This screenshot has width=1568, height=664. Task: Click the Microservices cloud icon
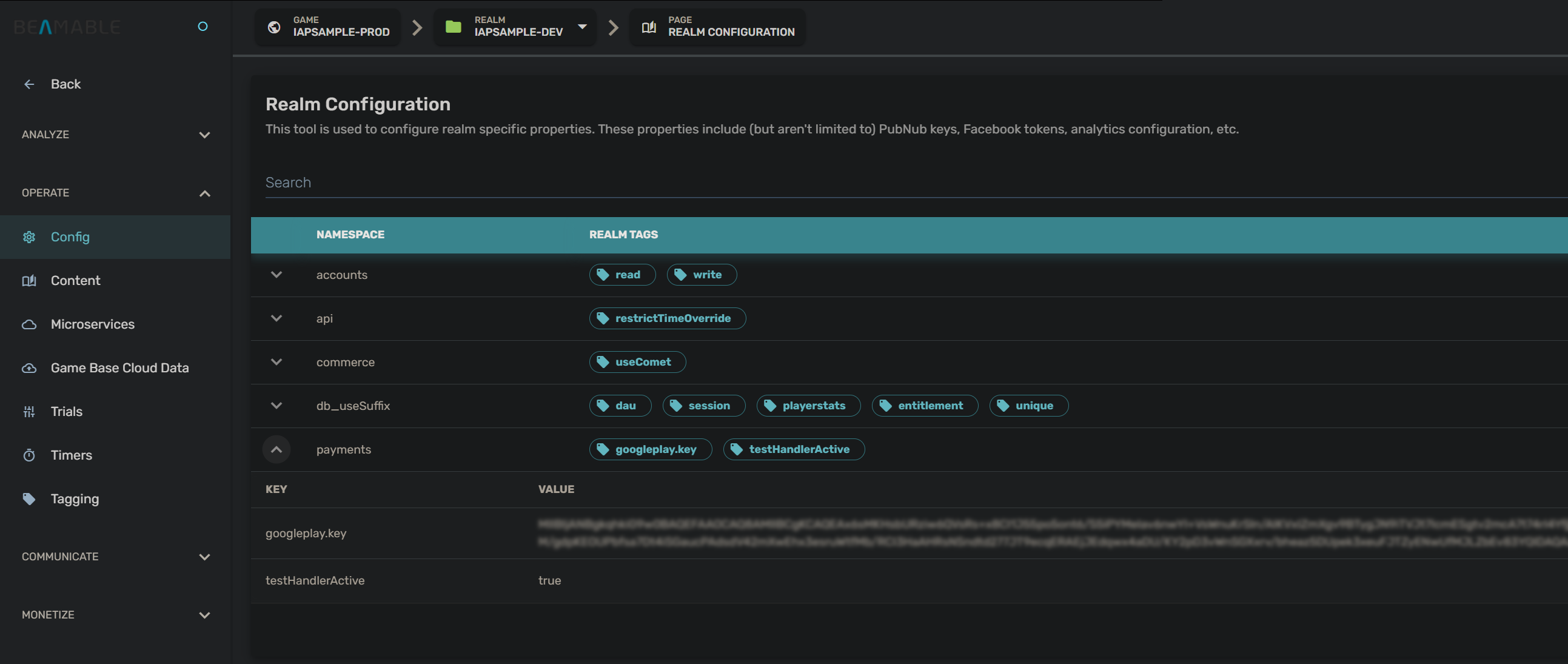pyautogui.click(x=29, y=324)
